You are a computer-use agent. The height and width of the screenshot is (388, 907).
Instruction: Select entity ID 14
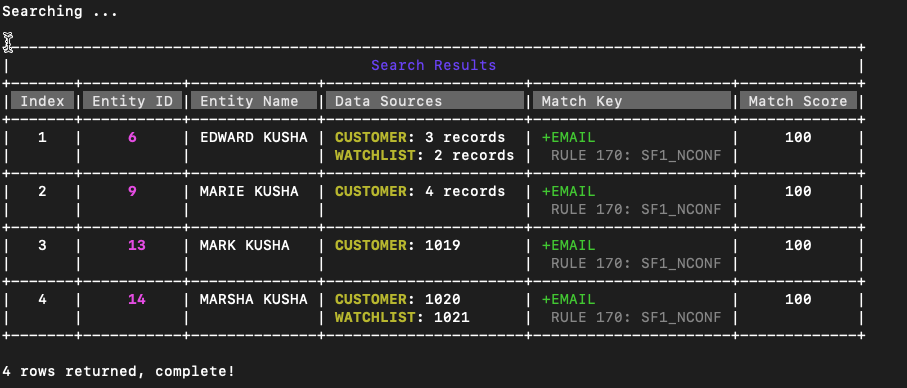click(137, 299)
